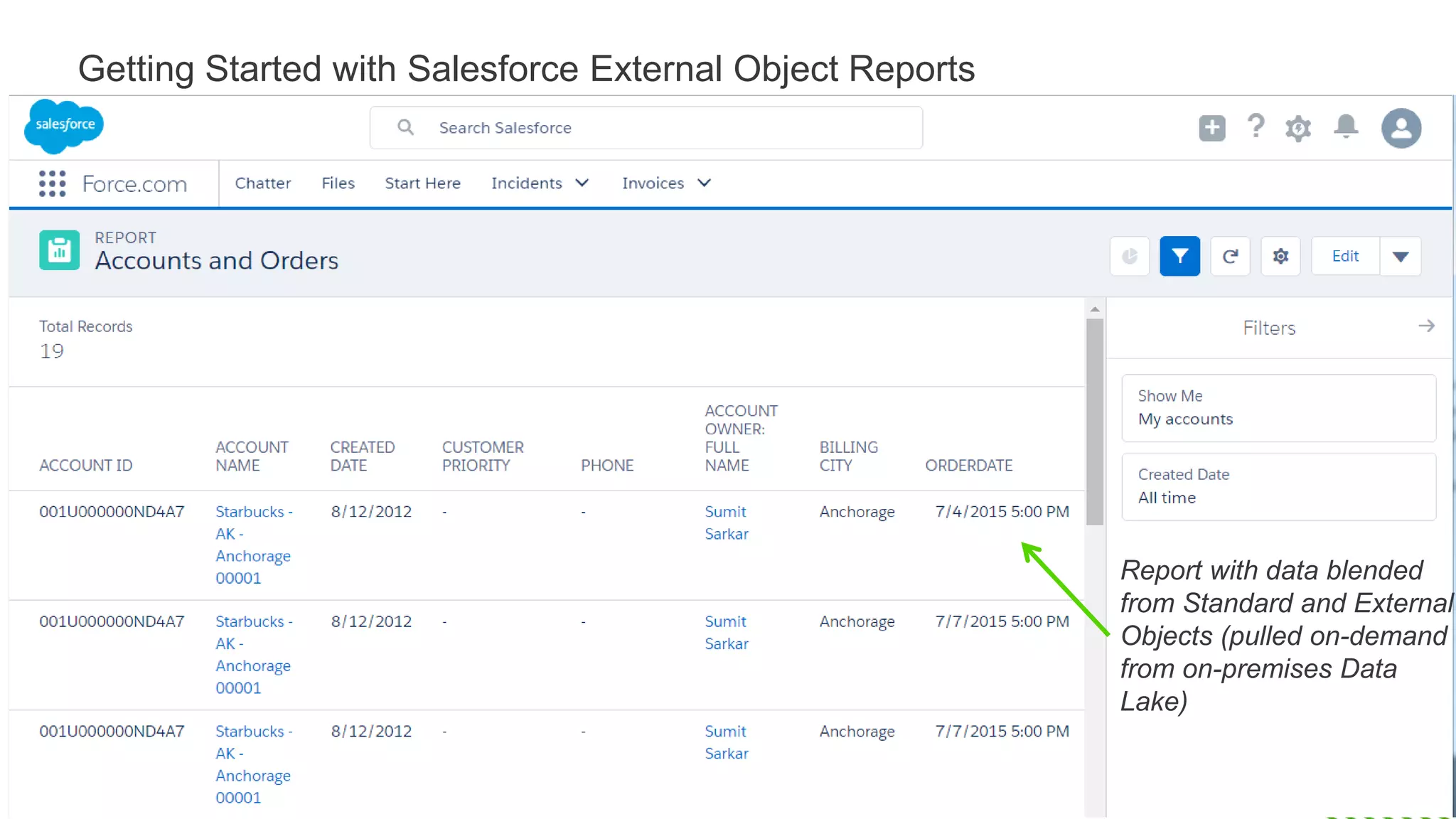Image resolution: width=1456 pixels, height=819 pixels.
Task: Click the Force.com app name
Action: 134,184
